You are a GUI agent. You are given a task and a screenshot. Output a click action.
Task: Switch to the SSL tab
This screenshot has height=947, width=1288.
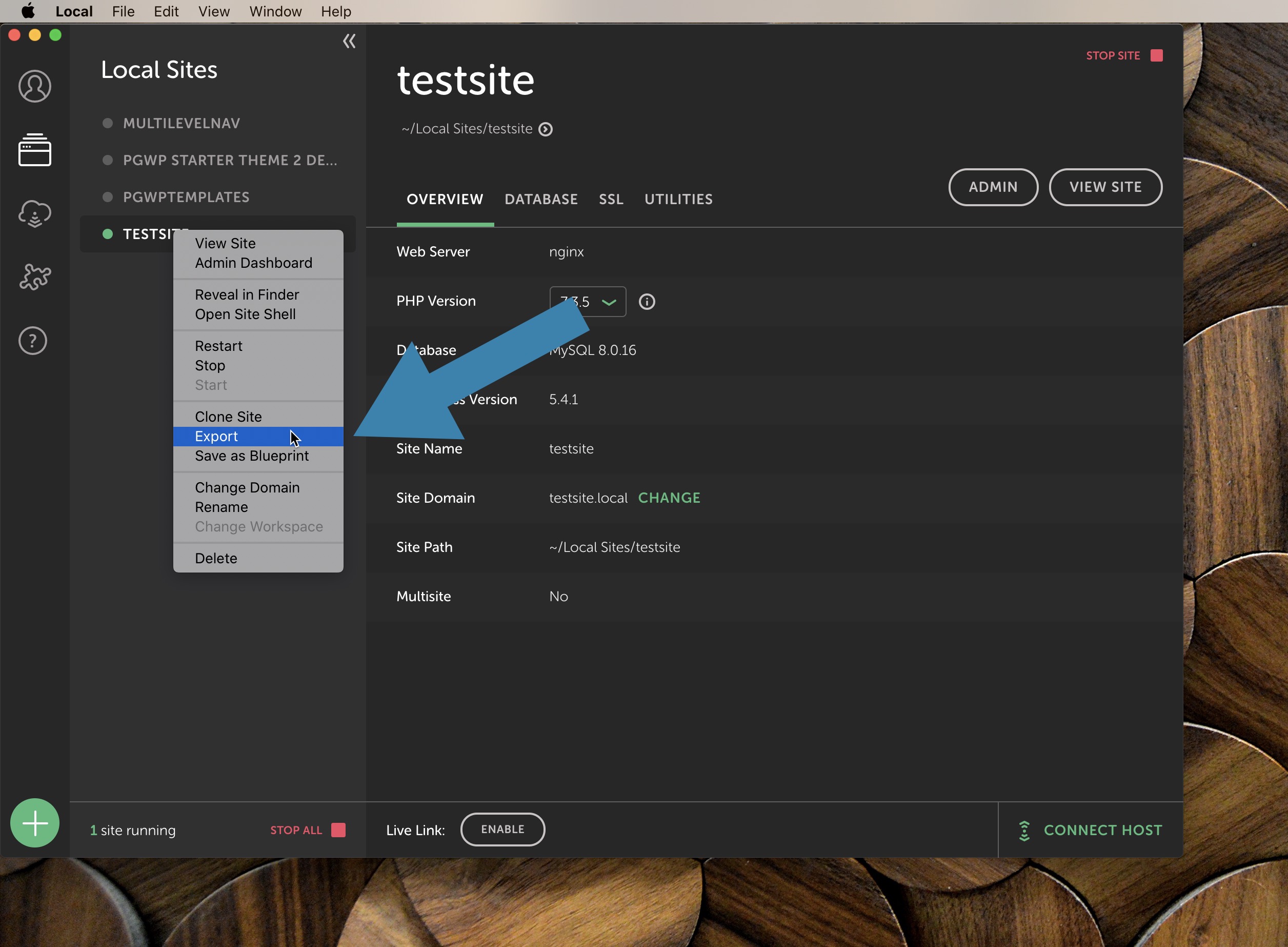coord(611,200)
